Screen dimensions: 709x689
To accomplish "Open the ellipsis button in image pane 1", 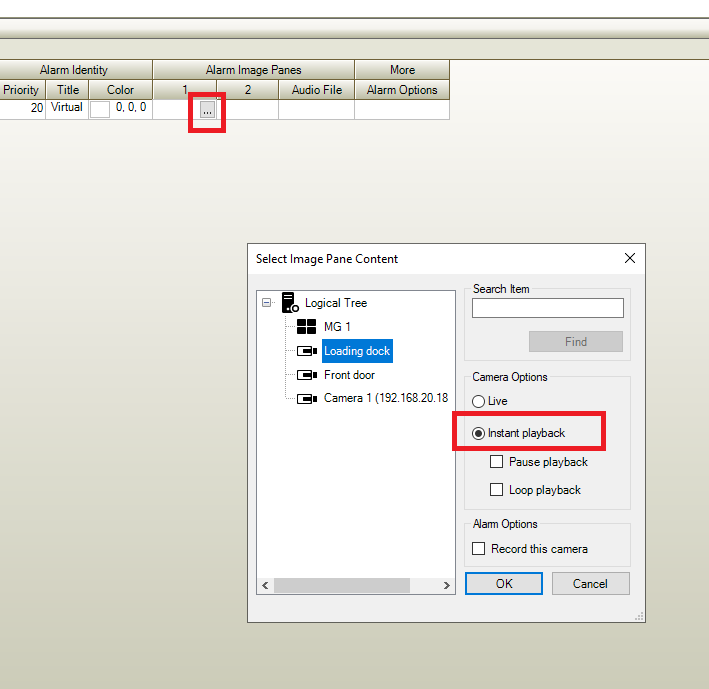I will click(x=206, y=110).
